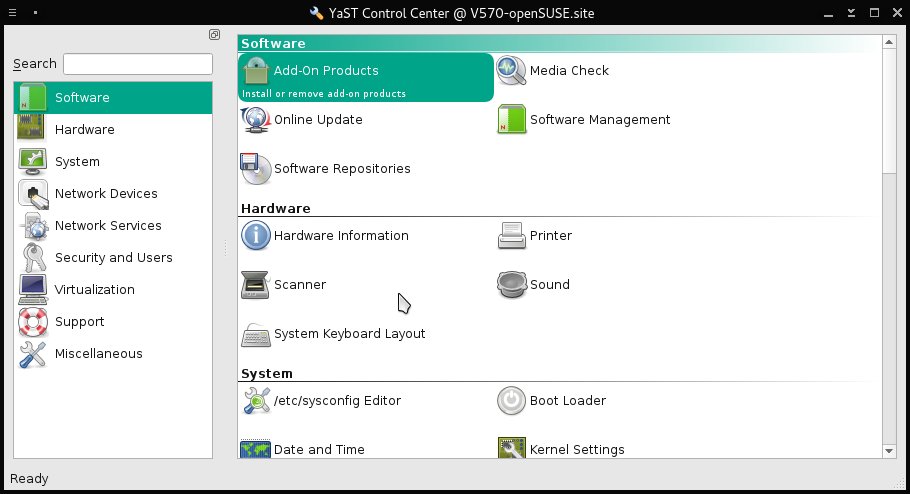Click 'Install or remove add-on products' description
The height and width of the screenshot is (494, 910).
coord(324,93)
